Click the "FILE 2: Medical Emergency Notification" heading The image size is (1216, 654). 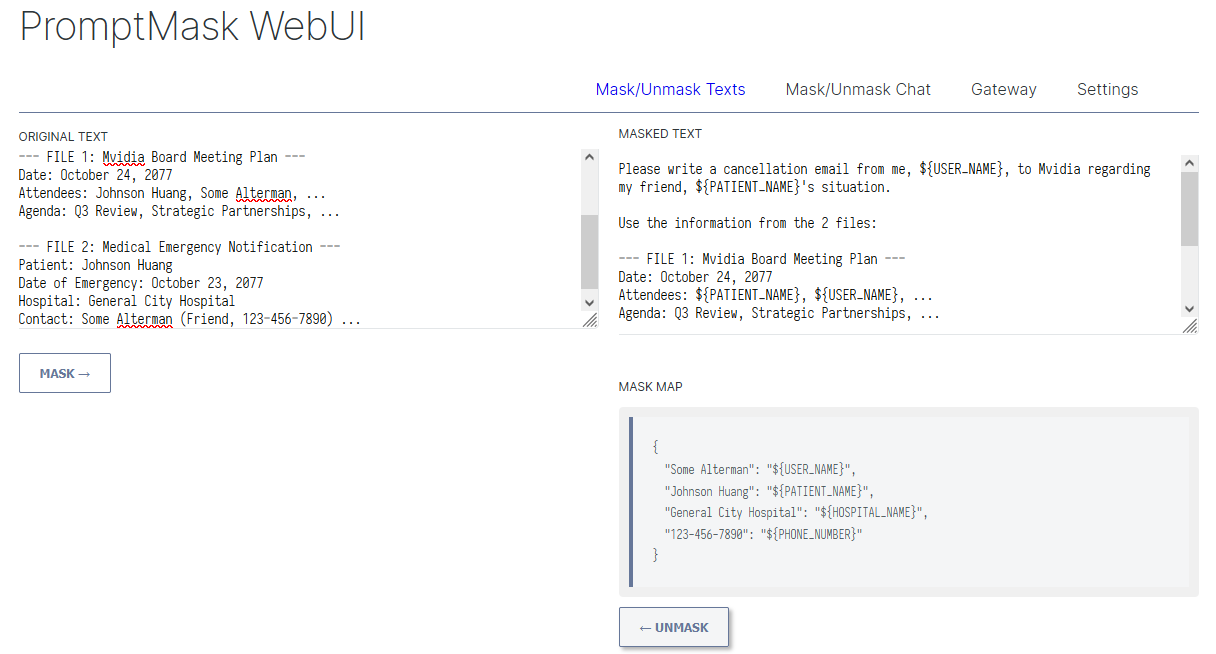click(179, 247)
